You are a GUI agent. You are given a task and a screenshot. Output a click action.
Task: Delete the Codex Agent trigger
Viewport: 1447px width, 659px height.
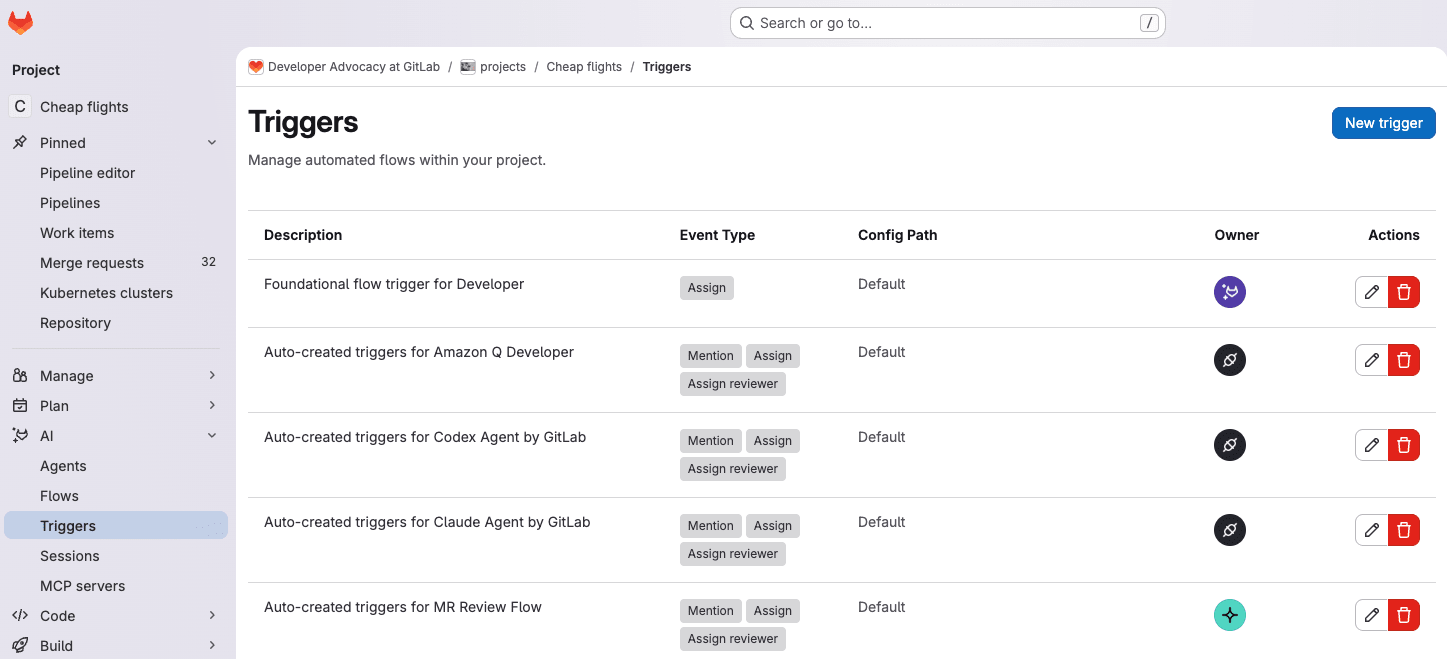[x=1404, y=445]
